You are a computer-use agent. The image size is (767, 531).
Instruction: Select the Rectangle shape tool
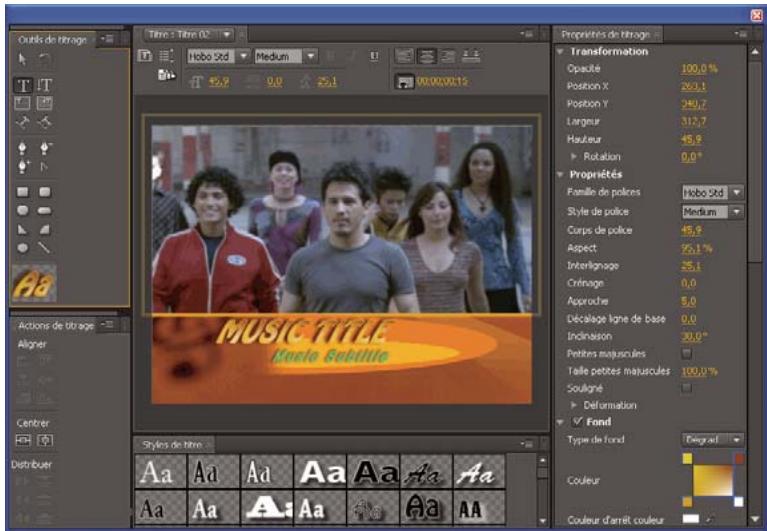coord(23,192)
